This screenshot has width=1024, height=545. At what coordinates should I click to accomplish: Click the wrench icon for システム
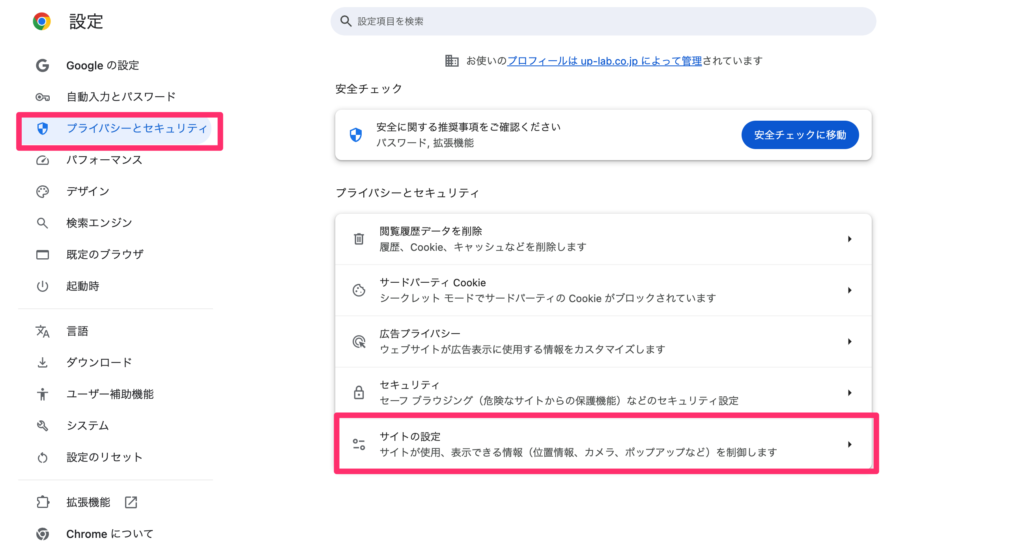42,426
